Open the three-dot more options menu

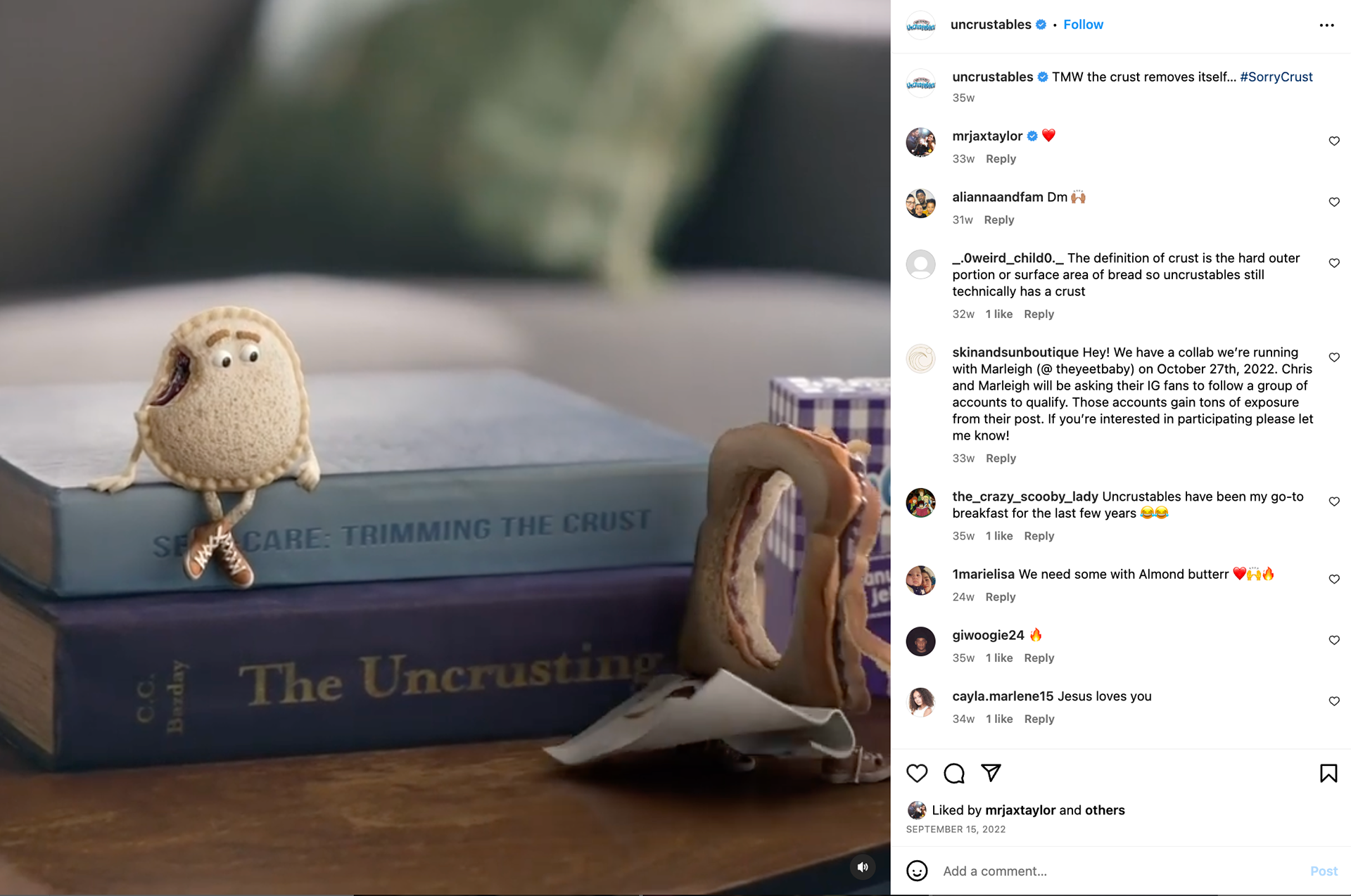[1326, 25]
